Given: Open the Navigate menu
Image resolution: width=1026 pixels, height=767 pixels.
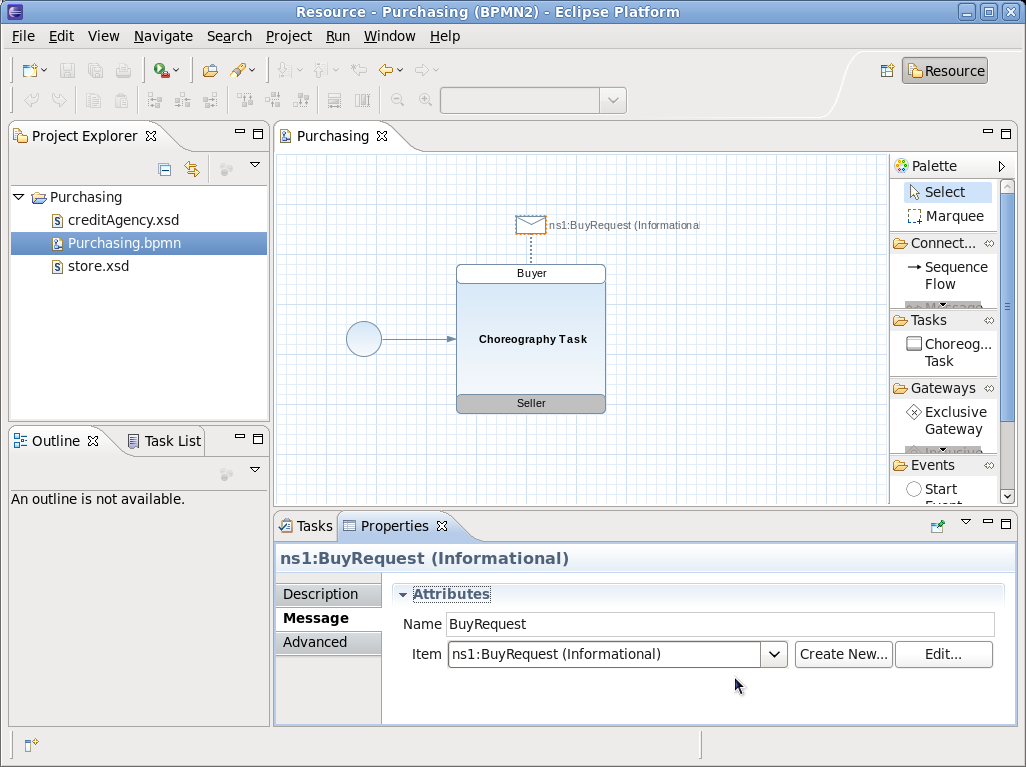Looking at the screenshot, I should pyautogui.click(x=163, y=37).
